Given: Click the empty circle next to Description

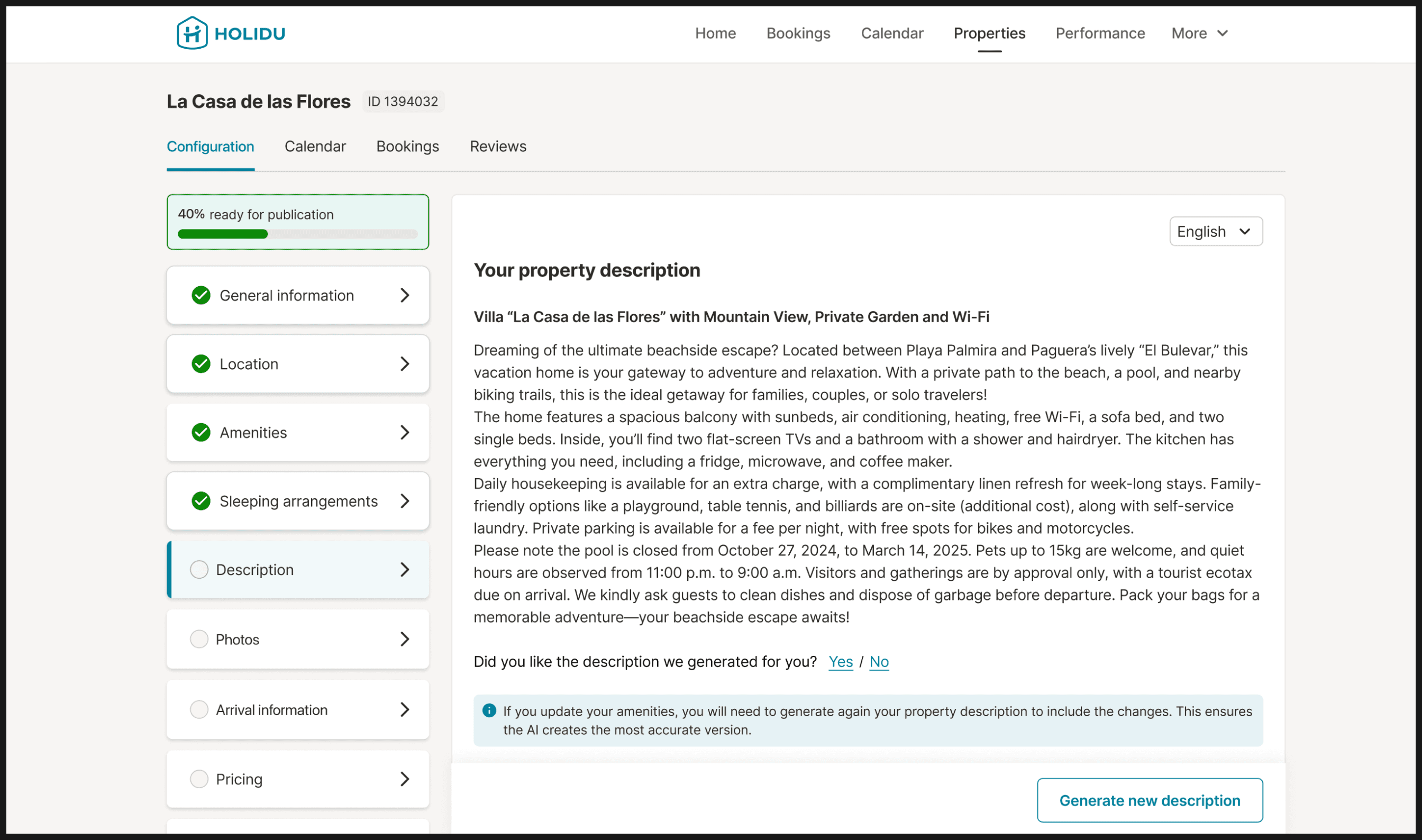Looking at the screenshot, I should click(199, 570).
